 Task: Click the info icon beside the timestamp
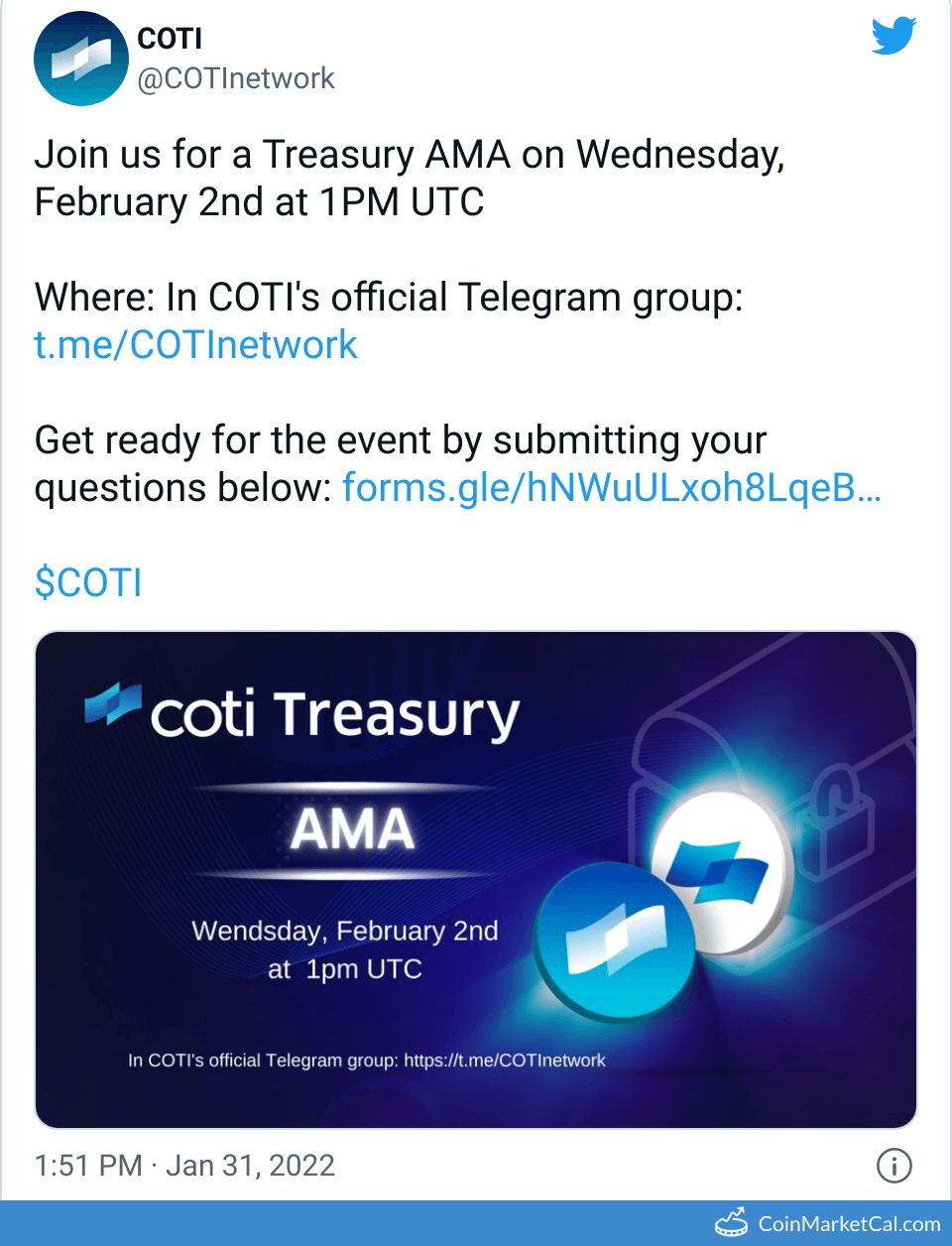click(x=893, y=1166)
